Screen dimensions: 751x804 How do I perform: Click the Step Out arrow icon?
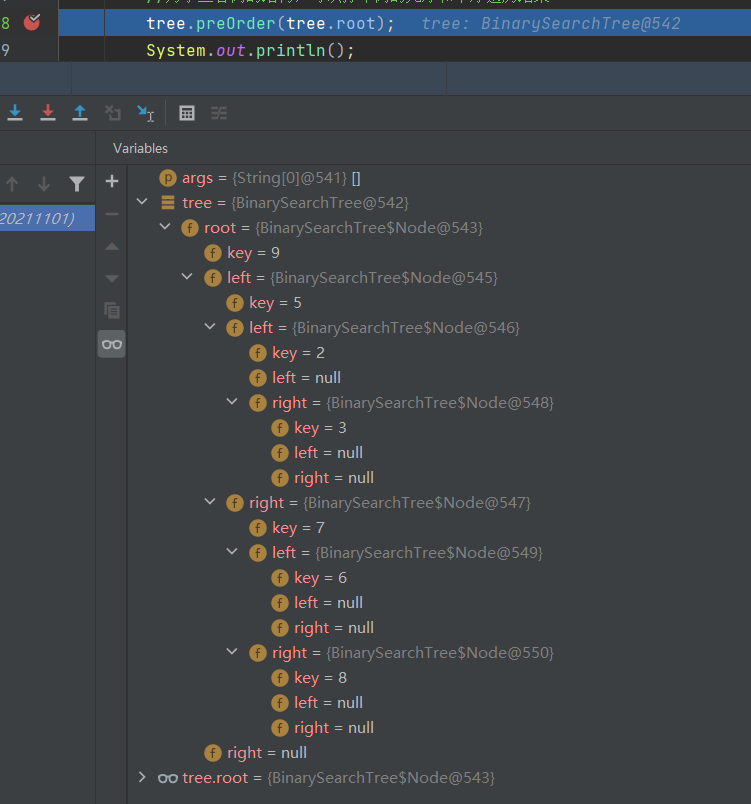tap(80, 112)
